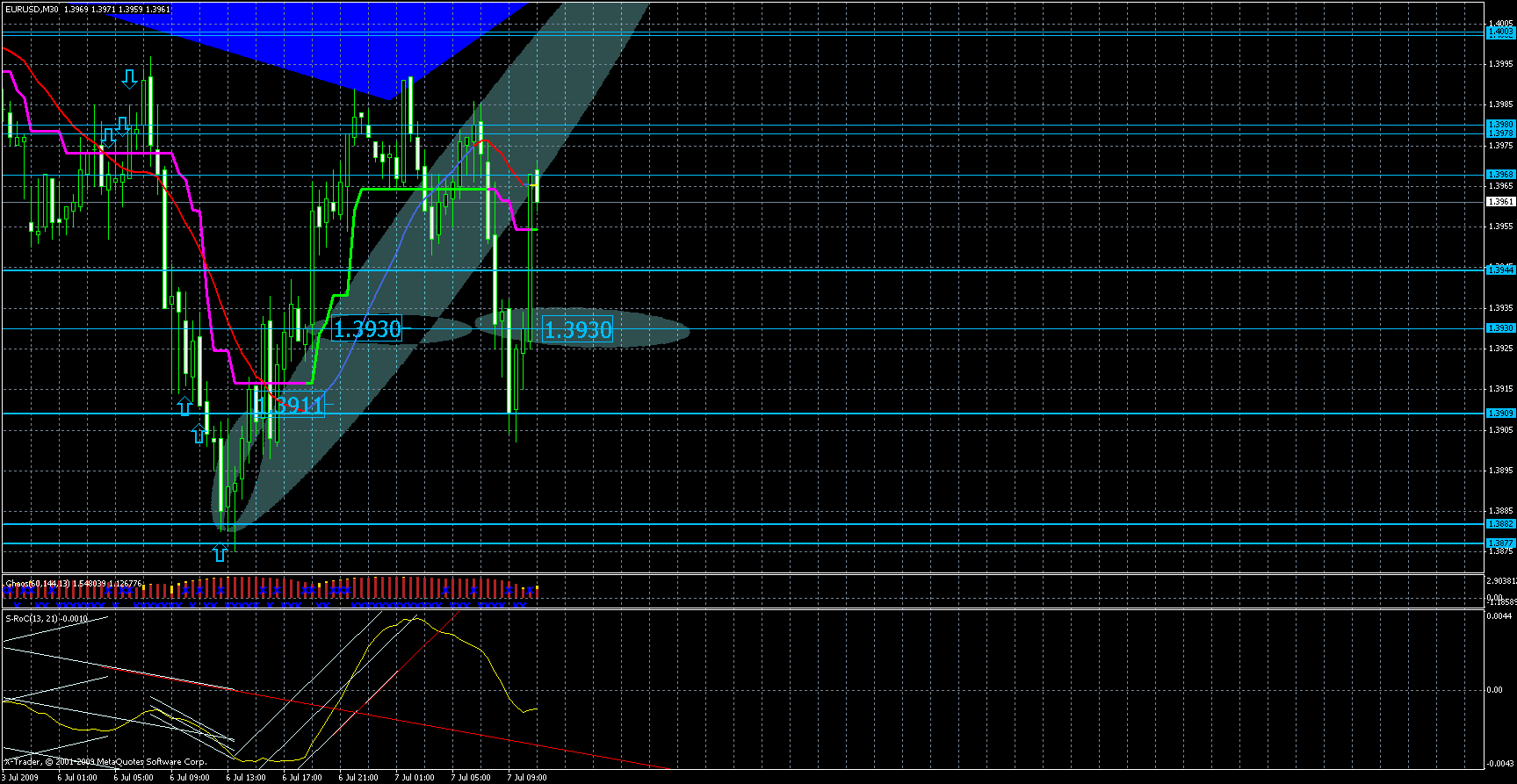Click the 1.4003 price tag on the price scale
This screenshot has height=784, width=1517.
click(1499, 32)
